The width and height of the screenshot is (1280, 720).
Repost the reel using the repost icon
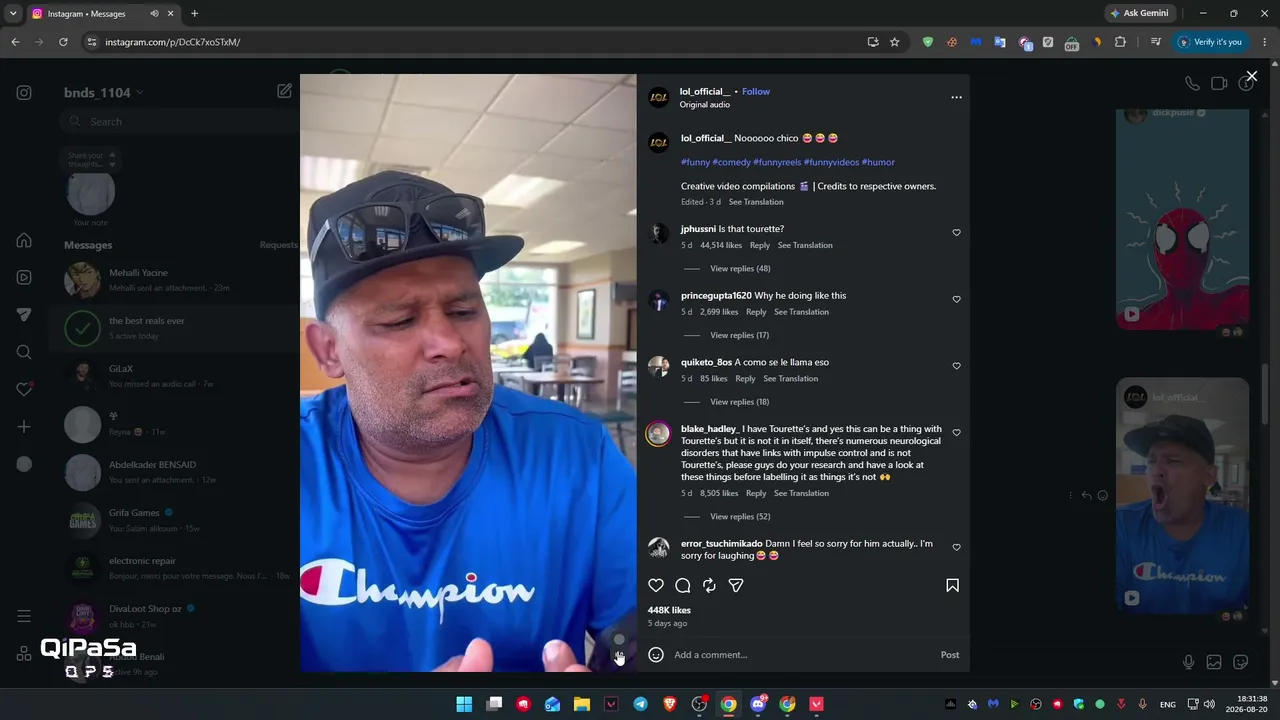709,585
